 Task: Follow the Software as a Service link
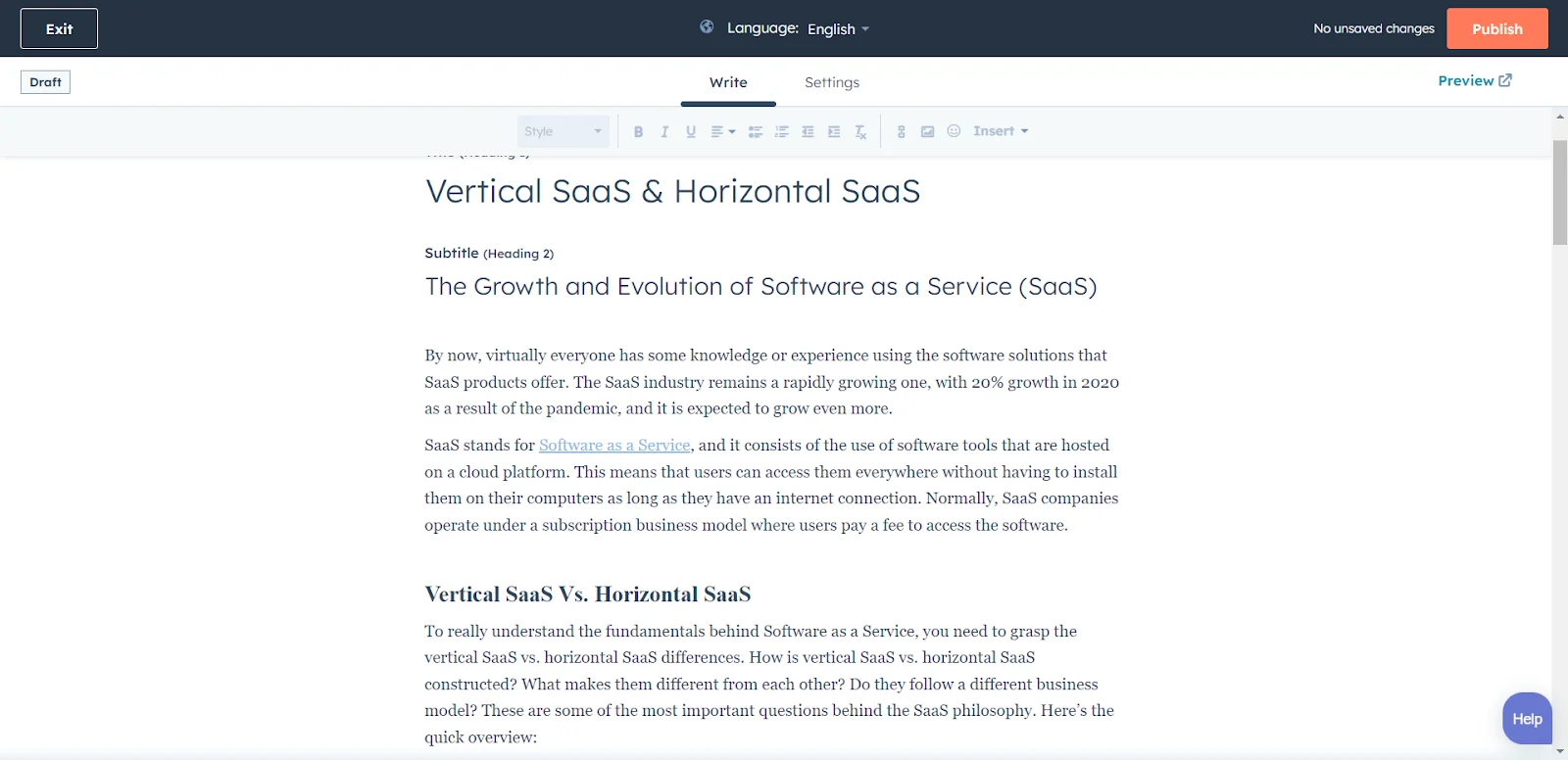click(614, 445)
